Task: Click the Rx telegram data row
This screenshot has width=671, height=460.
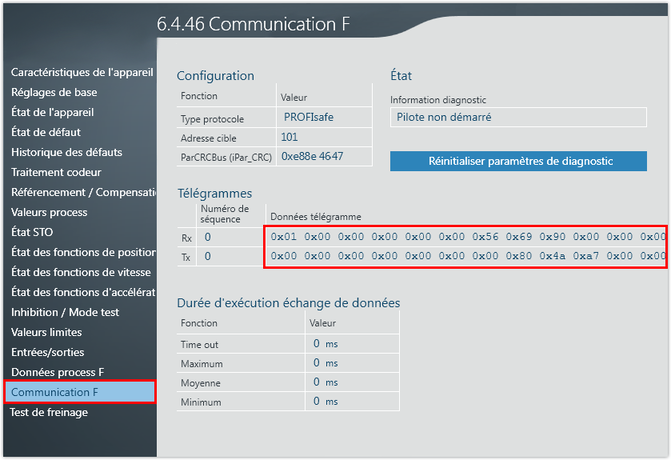Action: click(x=466, y=237)
